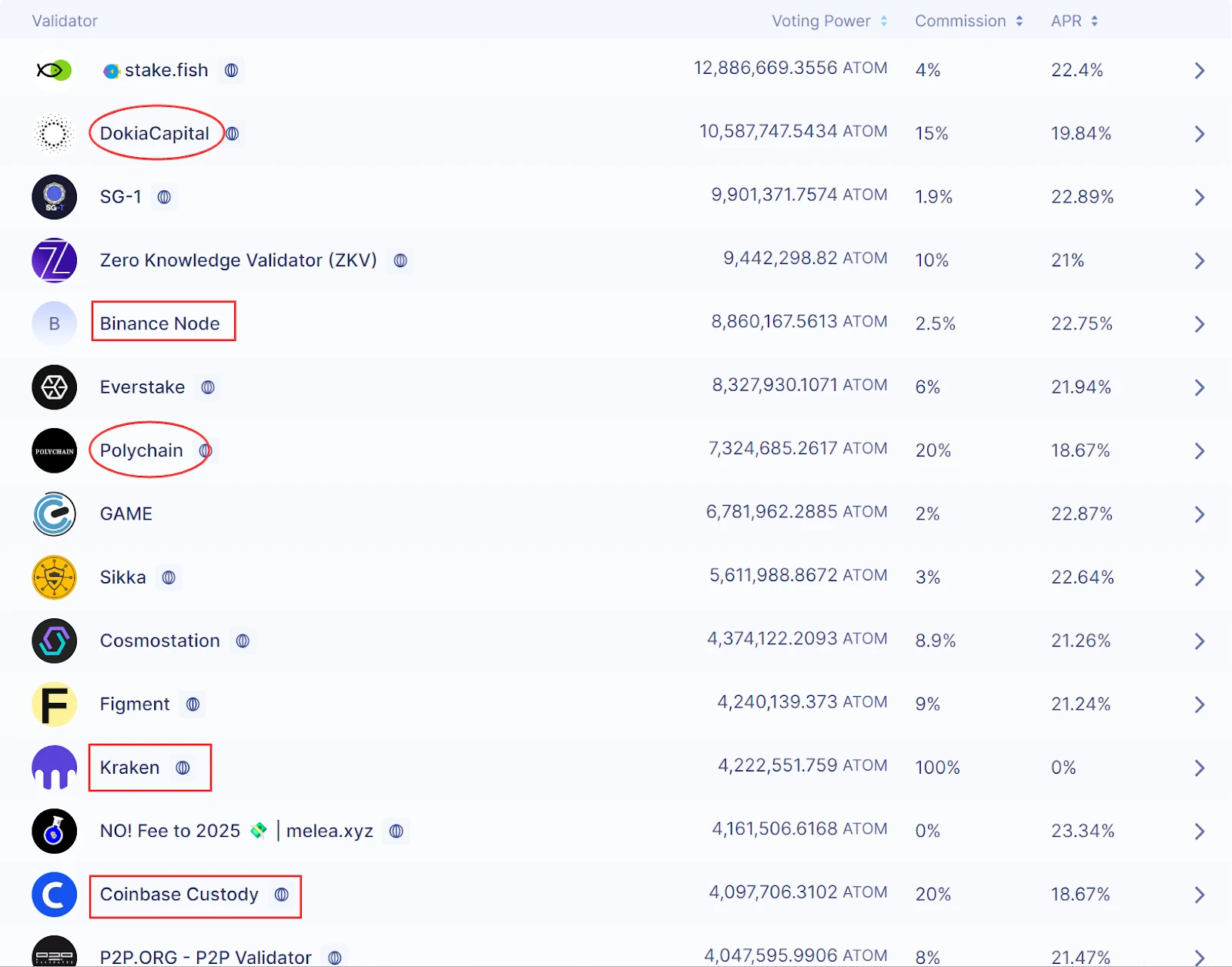Click voting power 4,240,139.373 ATOM
Viewport: 1232px width, 967px height.
click(x=802, y=702)
